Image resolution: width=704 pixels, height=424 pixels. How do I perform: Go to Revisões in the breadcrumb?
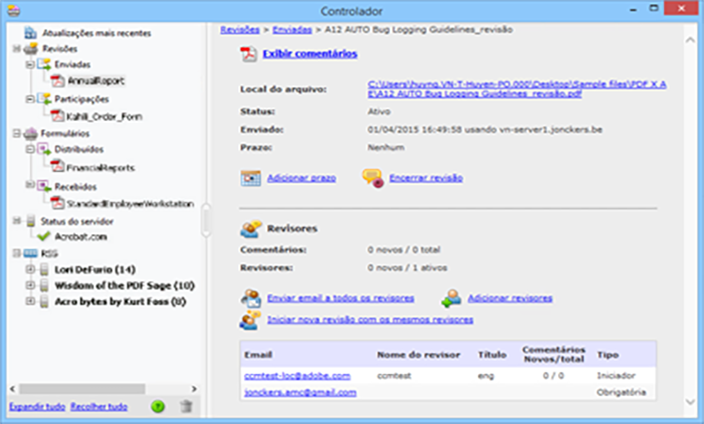pos(240,30)
